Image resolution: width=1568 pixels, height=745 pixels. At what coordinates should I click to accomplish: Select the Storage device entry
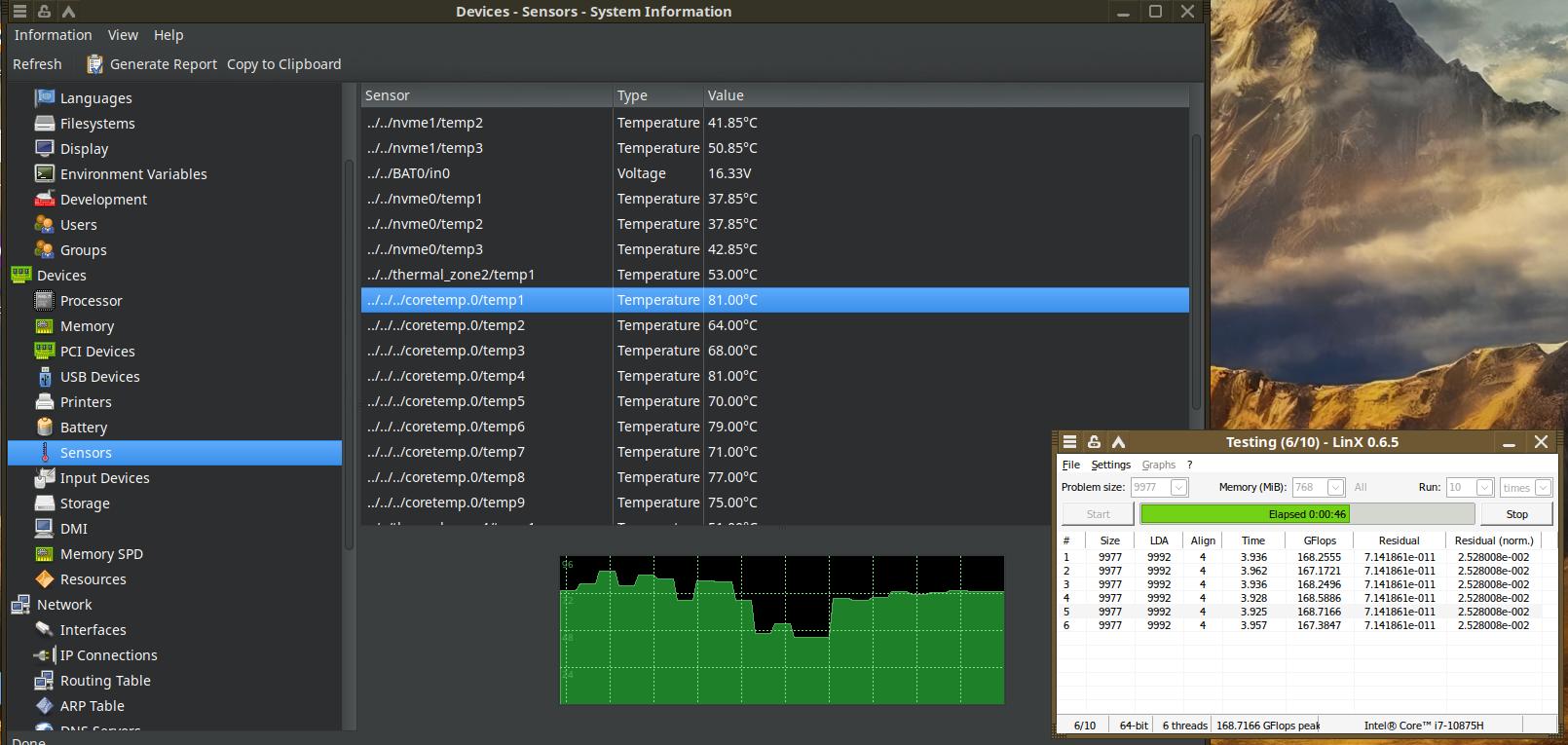85,503
